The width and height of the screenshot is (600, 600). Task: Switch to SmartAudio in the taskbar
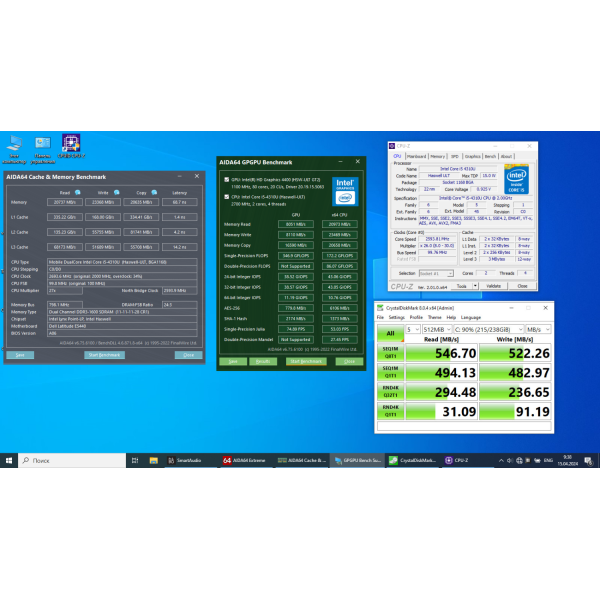(185, 460)
